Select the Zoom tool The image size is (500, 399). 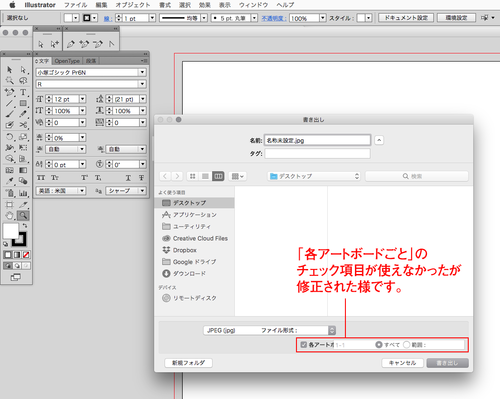point(23,216)
